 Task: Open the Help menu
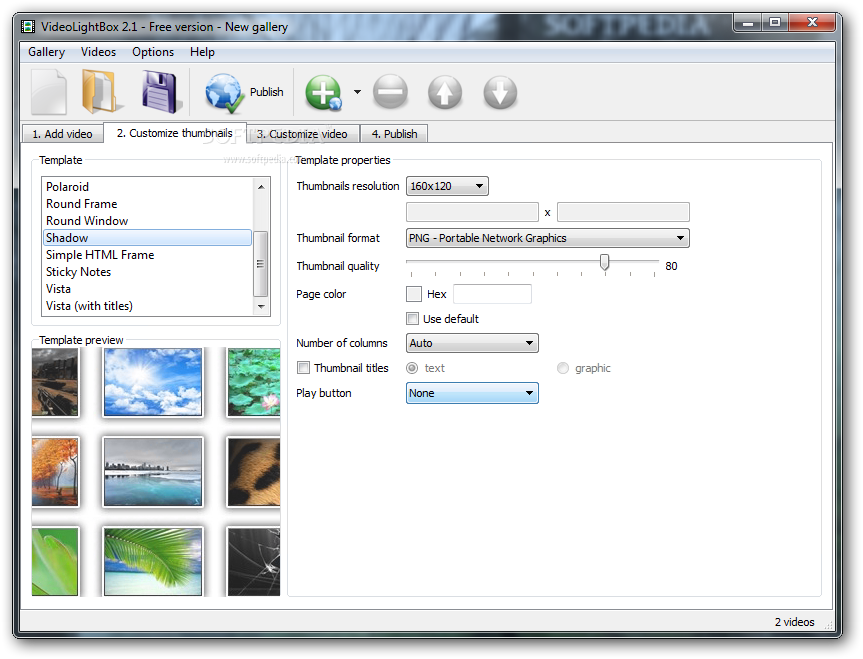pos(202,52)
